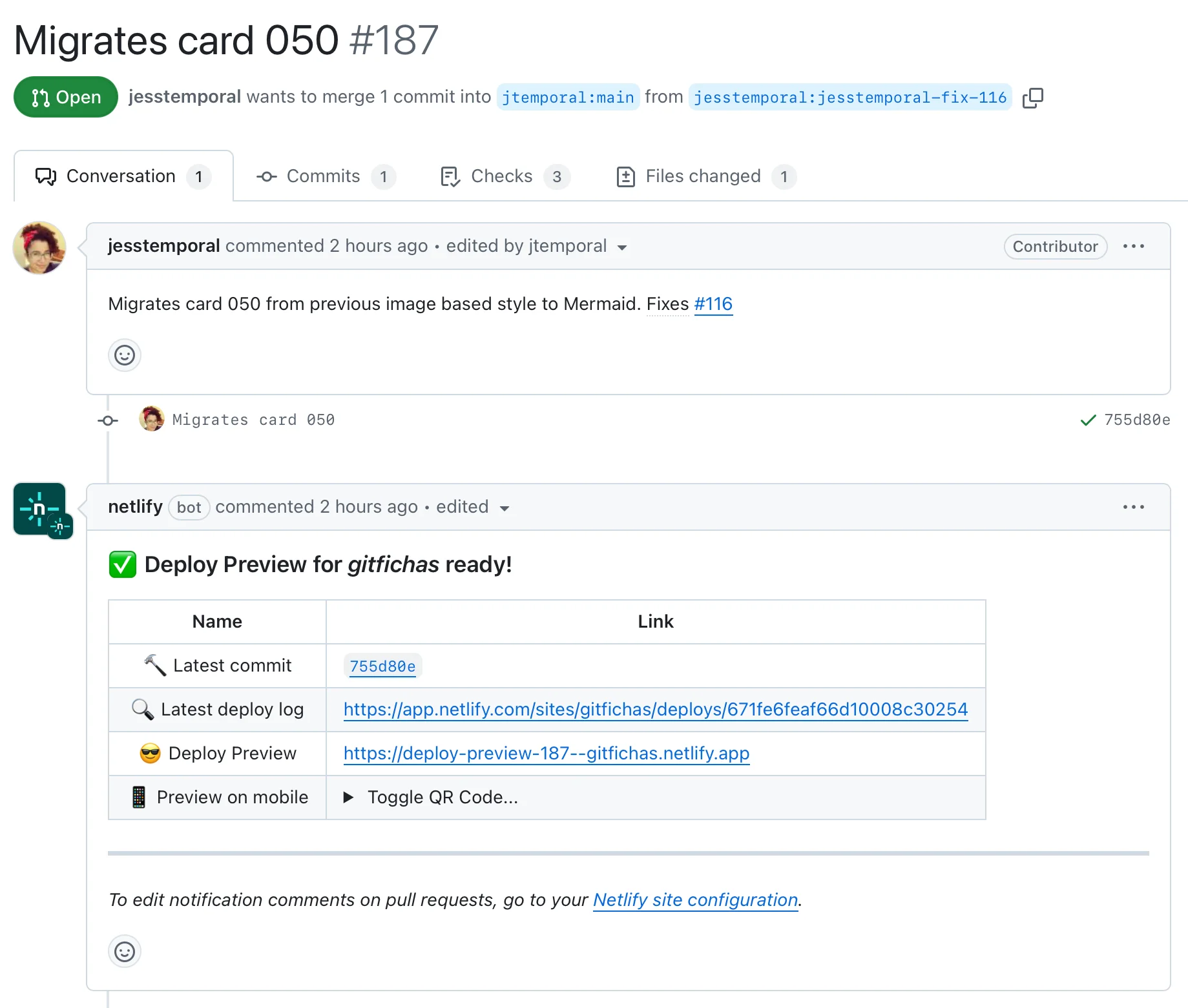The image size is (1188, 1008).
Task: Switch to the Commits tab
Action: tap(323, 176)
